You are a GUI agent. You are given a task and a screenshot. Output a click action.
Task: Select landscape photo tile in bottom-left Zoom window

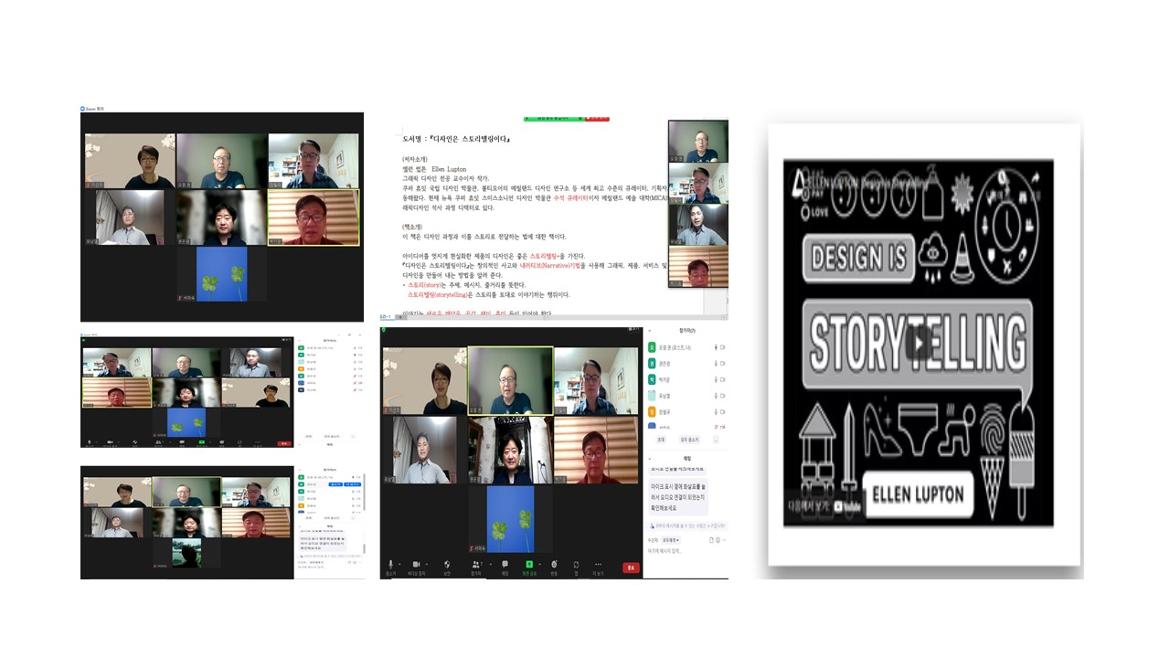187,553
